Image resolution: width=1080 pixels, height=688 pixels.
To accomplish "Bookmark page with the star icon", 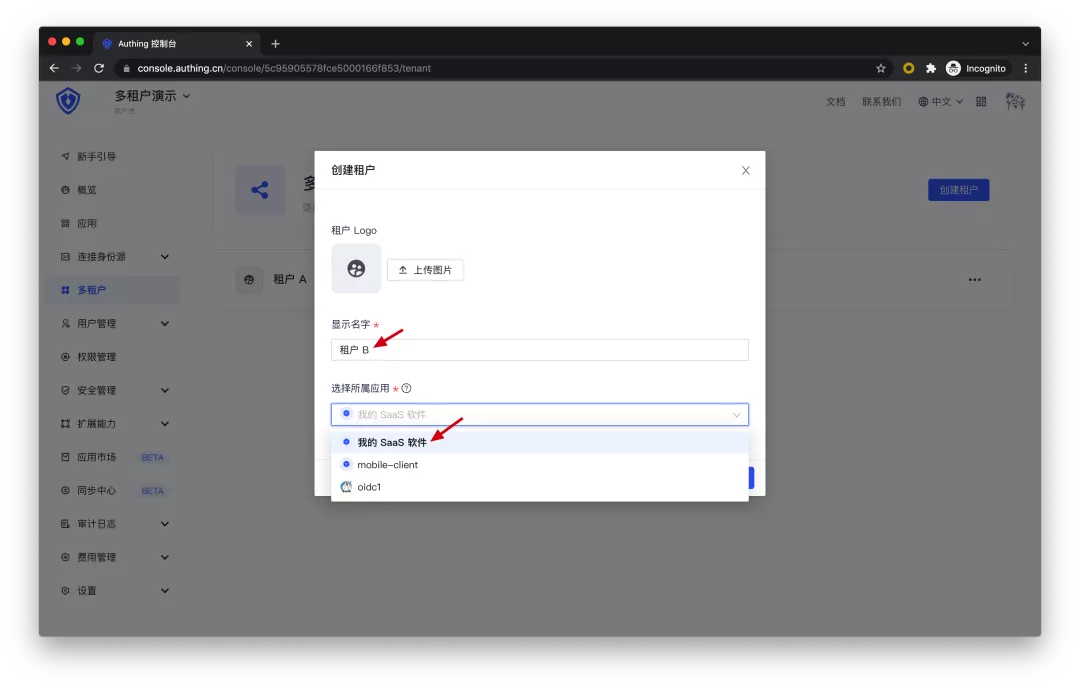I will [880, 68].
